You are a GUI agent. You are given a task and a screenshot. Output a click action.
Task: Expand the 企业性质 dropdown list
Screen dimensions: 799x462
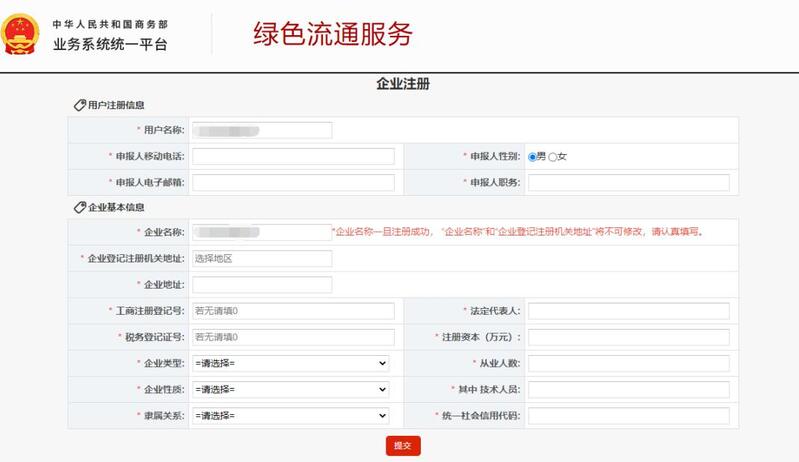click(x=290, y=389)
